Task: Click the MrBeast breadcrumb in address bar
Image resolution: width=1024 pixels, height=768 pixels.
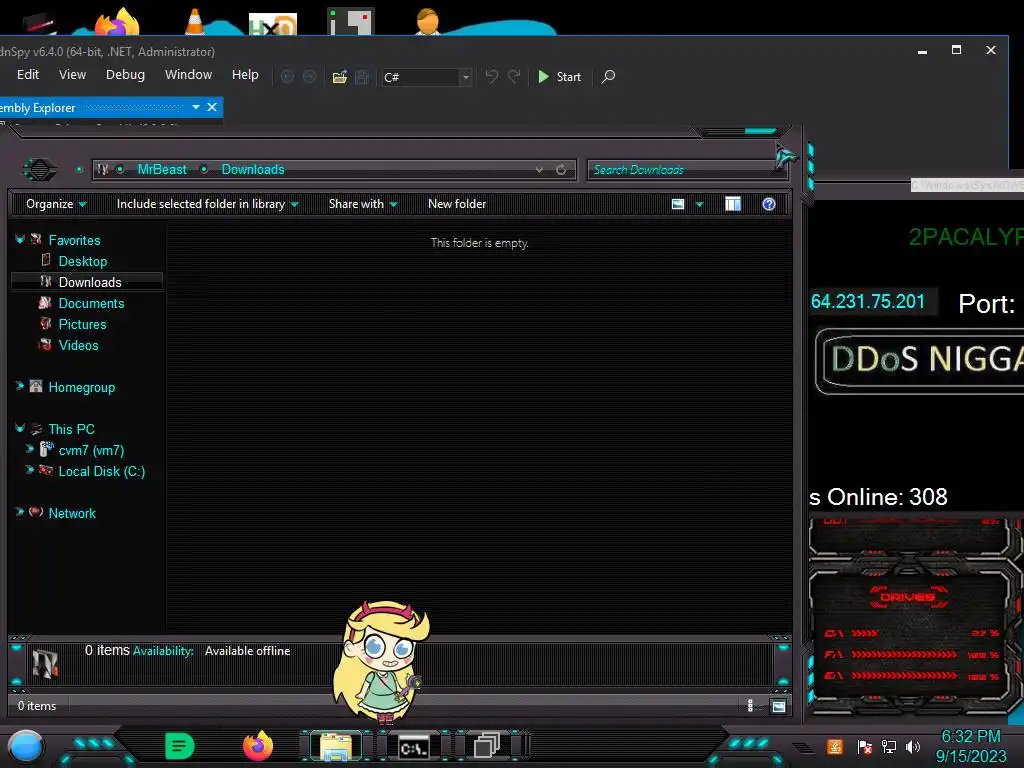Action: point(162,170)
